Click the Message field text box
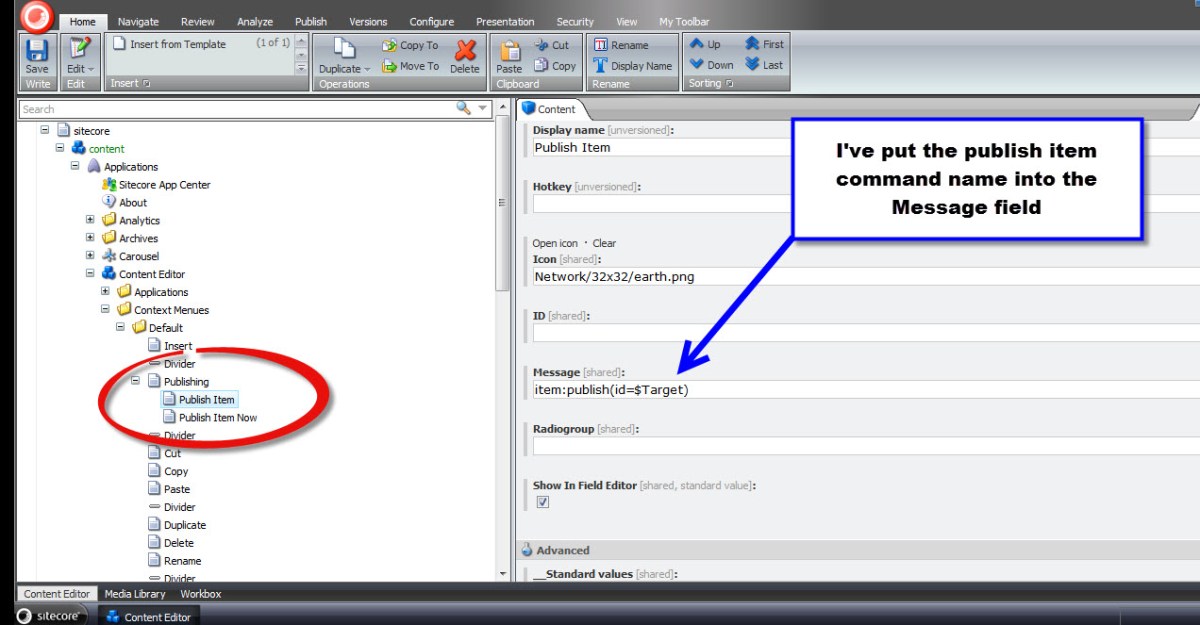Image resolution: width=1200 pixels, height=625 pixels. [x=860, y=390]
